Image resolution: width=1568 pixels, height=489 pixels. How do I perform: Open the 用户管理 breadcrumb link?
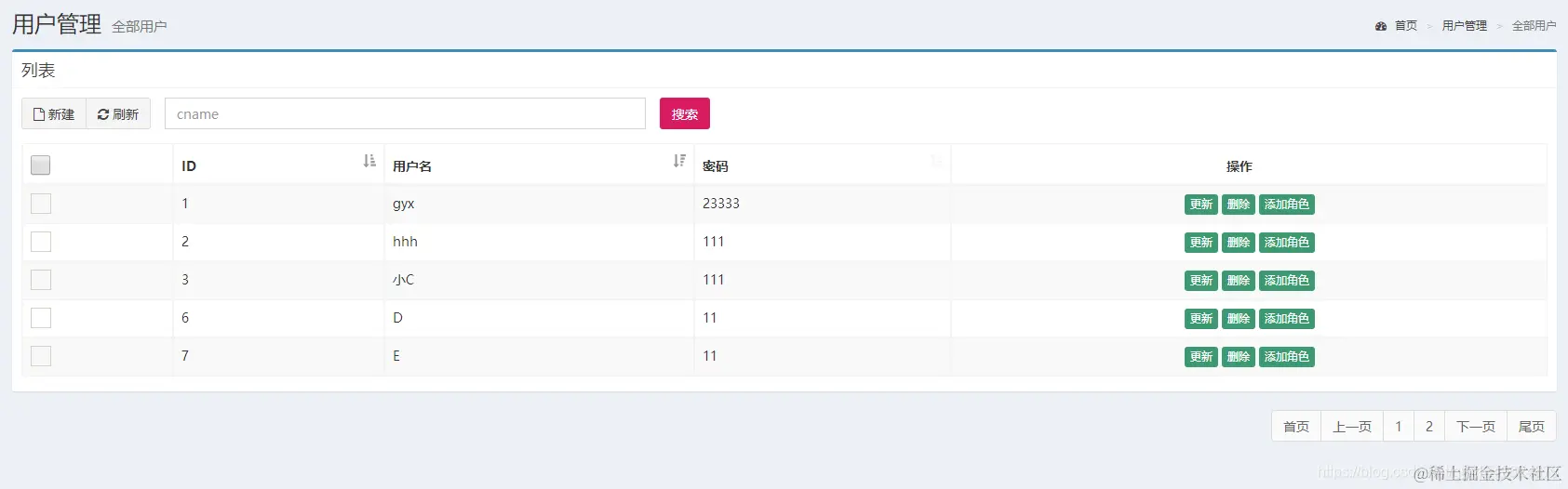1465,26
